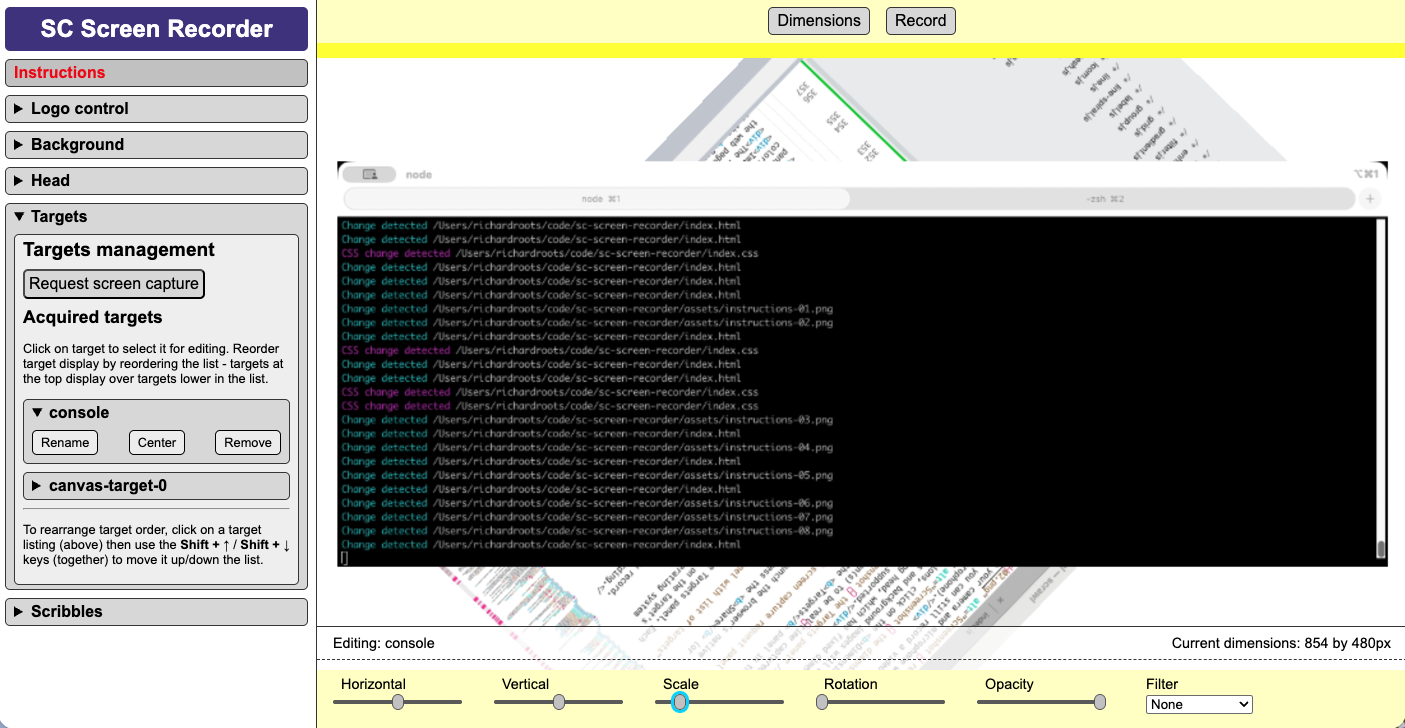Image resolution: width=1405 pixels, height=728 pixels.
Task: Open the Dimensions control
Action: (x=818, y=20)
